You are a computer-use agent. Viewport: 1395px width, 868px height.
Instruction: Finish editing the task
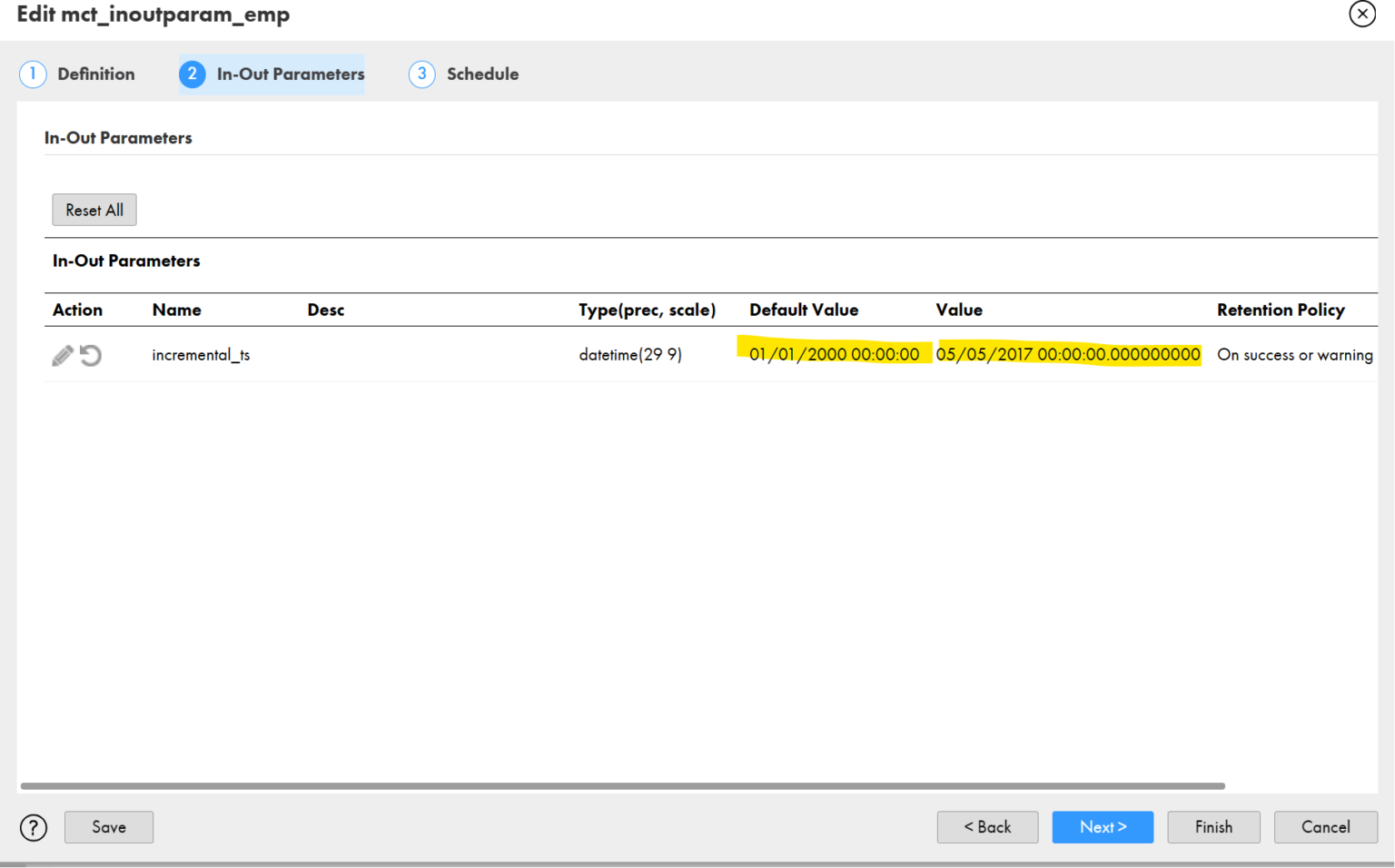[x=1213, y=827]
